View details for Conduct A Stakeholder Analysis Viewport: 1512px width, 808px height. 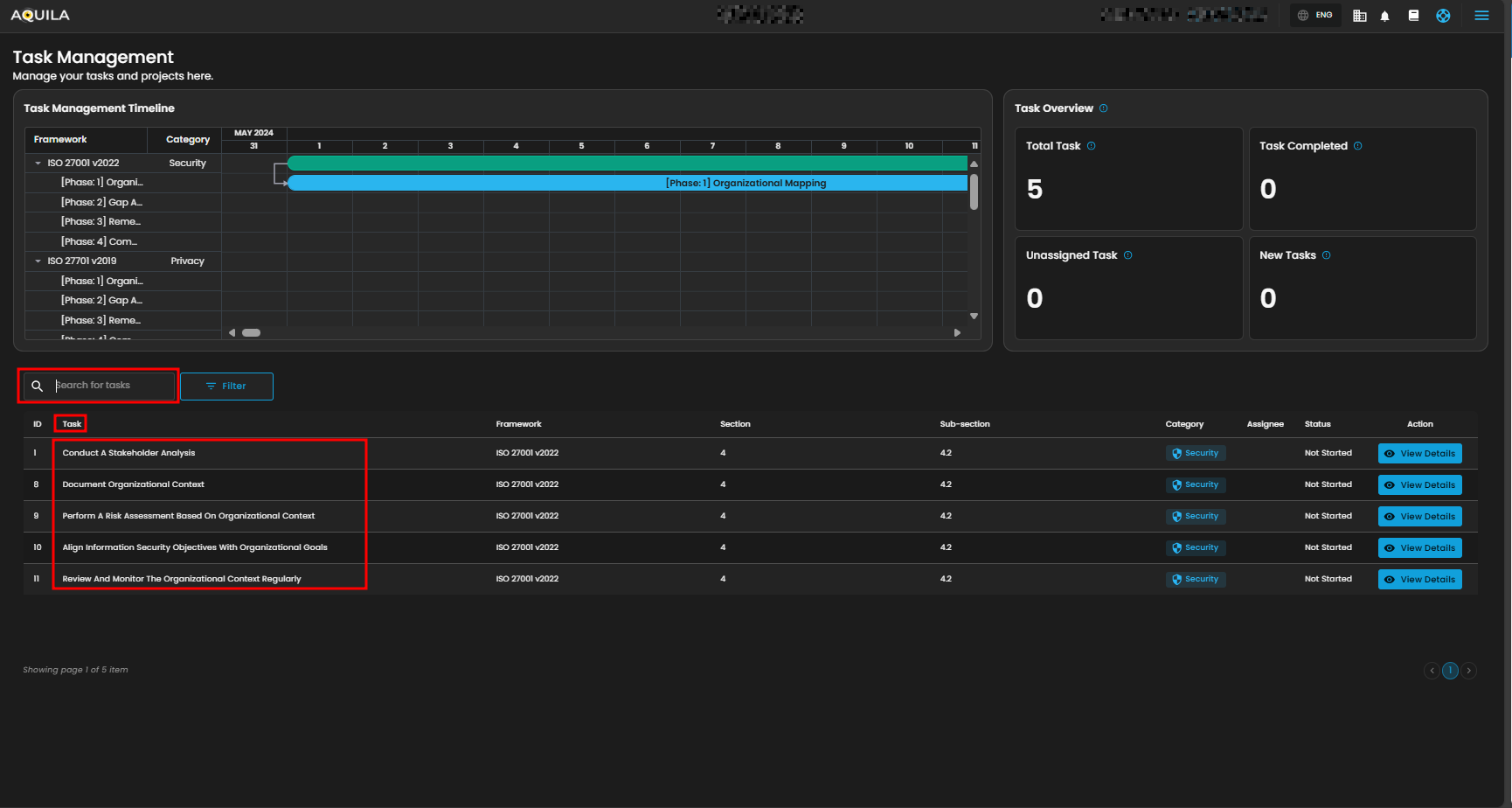1419,454
